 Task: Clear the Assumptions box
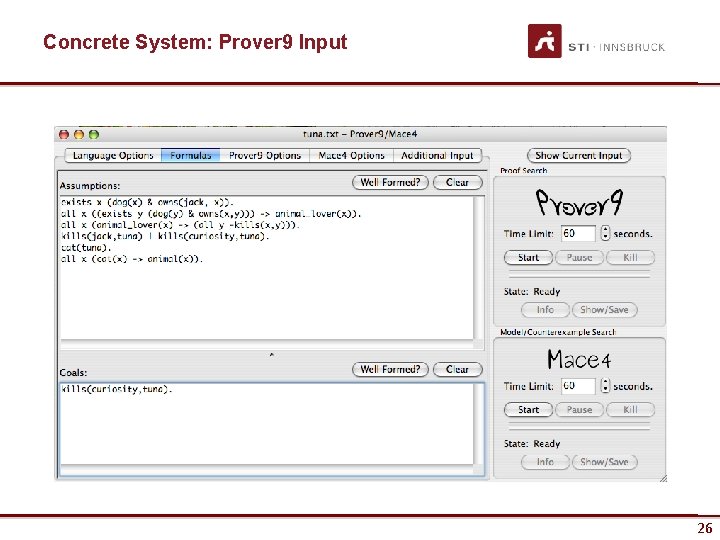click(x=457, y=182)
